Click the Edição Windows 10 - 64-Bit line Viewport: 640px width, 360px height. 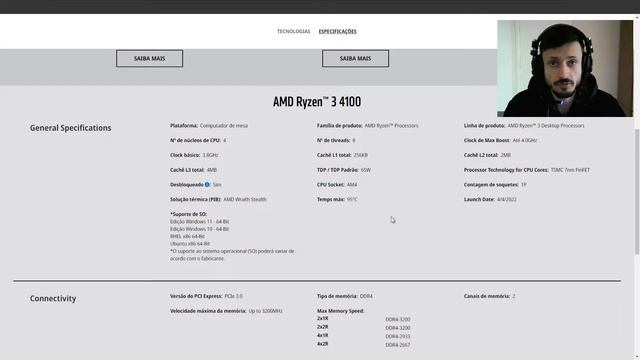pyautogui.click(x=200, y=229)
